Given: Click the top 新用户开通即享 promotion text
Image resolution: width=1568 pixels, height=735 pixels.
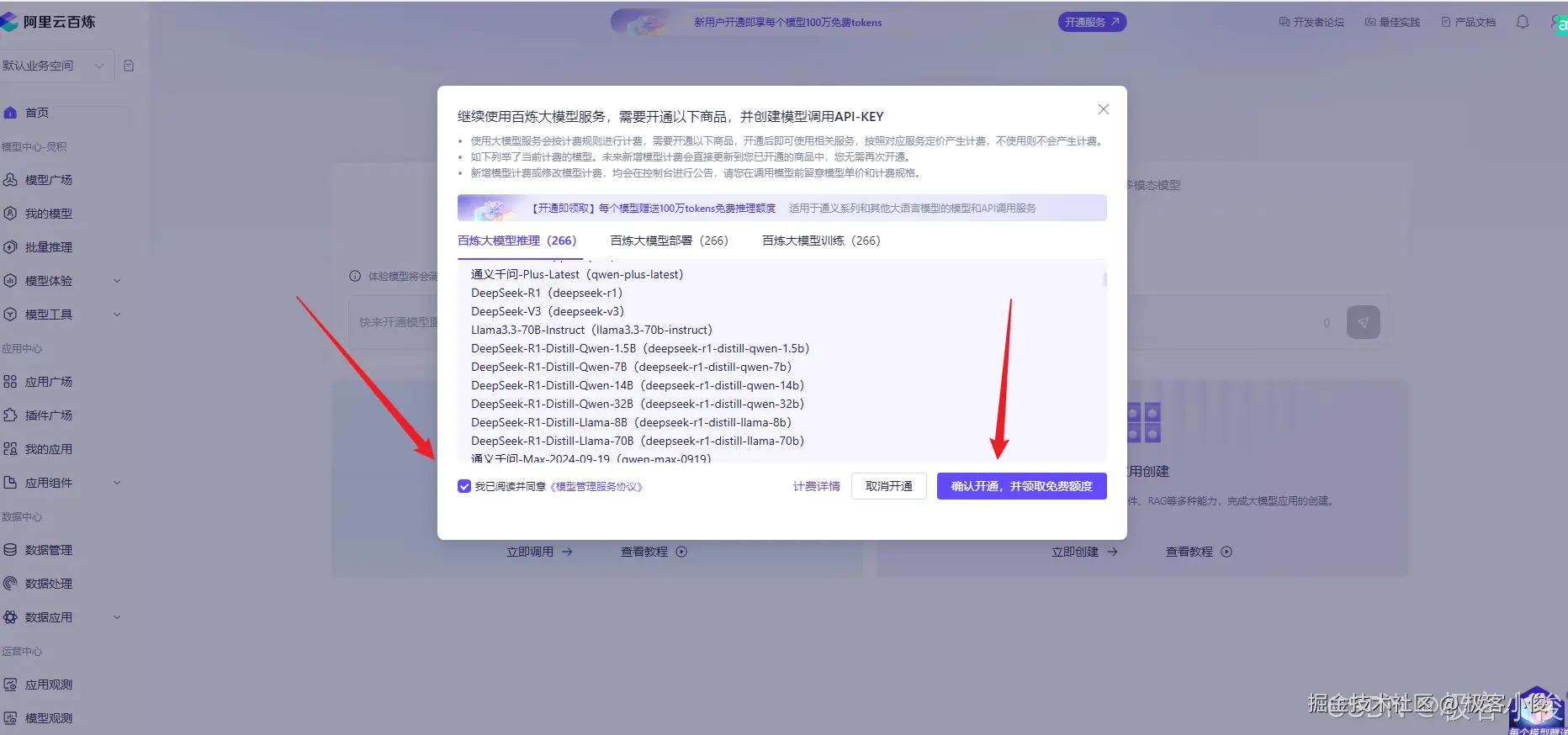Looking at the screenshot, I should [787, 23].
